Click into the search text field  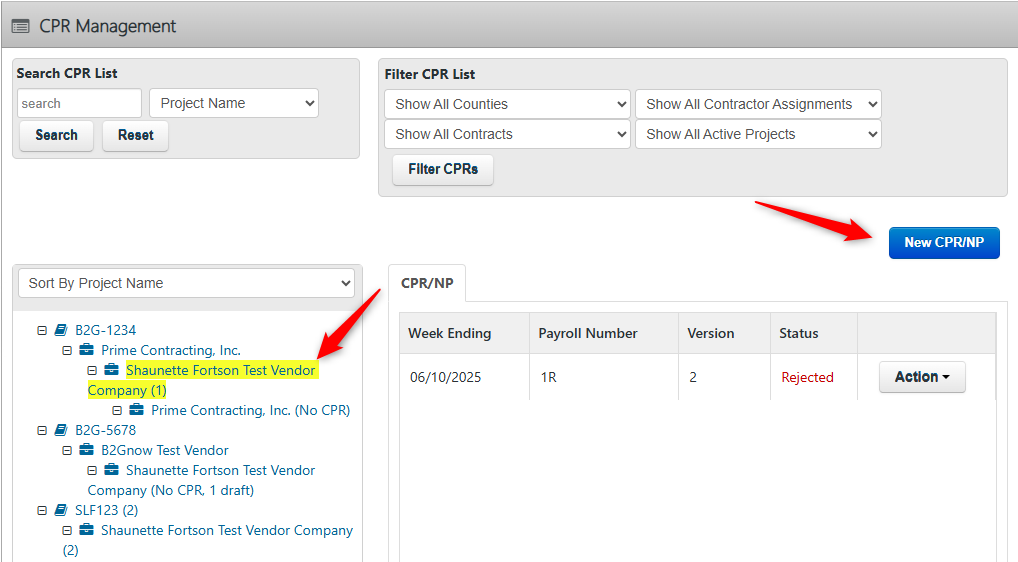pos(79,103)
